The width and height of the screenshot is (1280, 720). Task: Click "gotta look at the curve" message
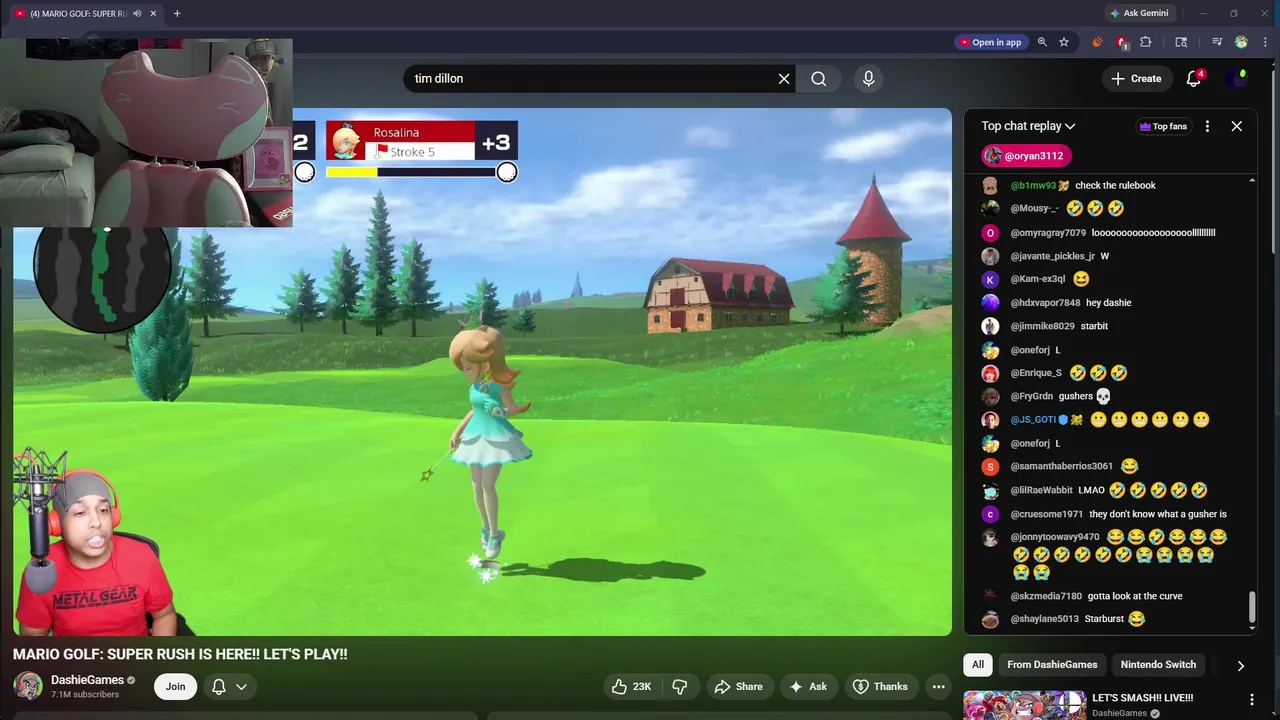click(1135, 596)
